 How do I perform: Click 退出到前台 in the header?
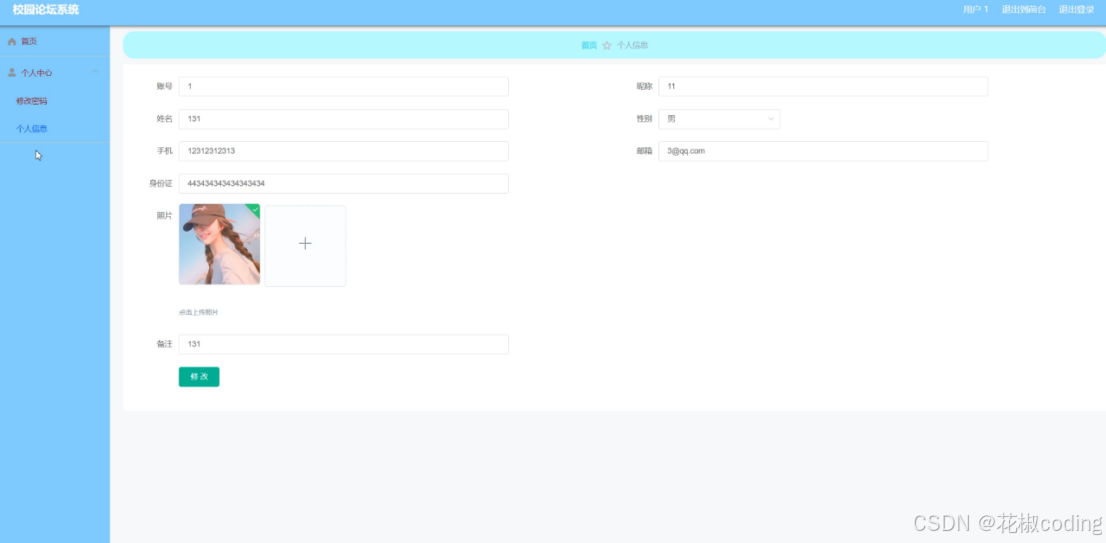pyautogui.click(x=1023, y=10)
